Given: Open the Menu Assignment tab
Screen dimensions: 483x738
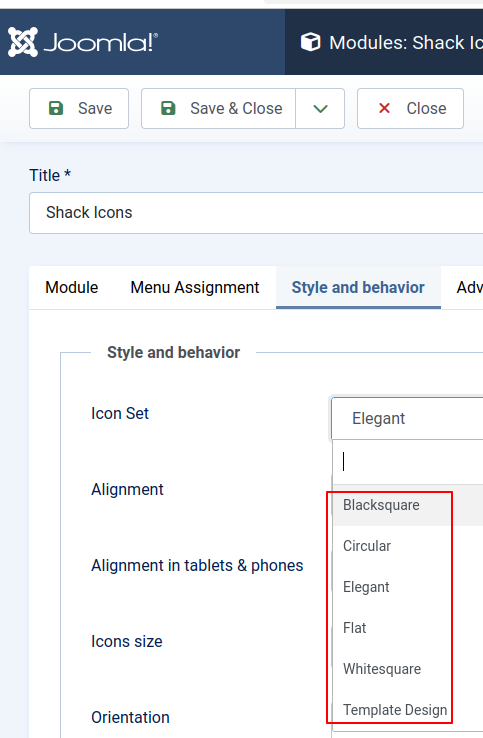Looking at the screenshot, I should [x=195, y=288].
